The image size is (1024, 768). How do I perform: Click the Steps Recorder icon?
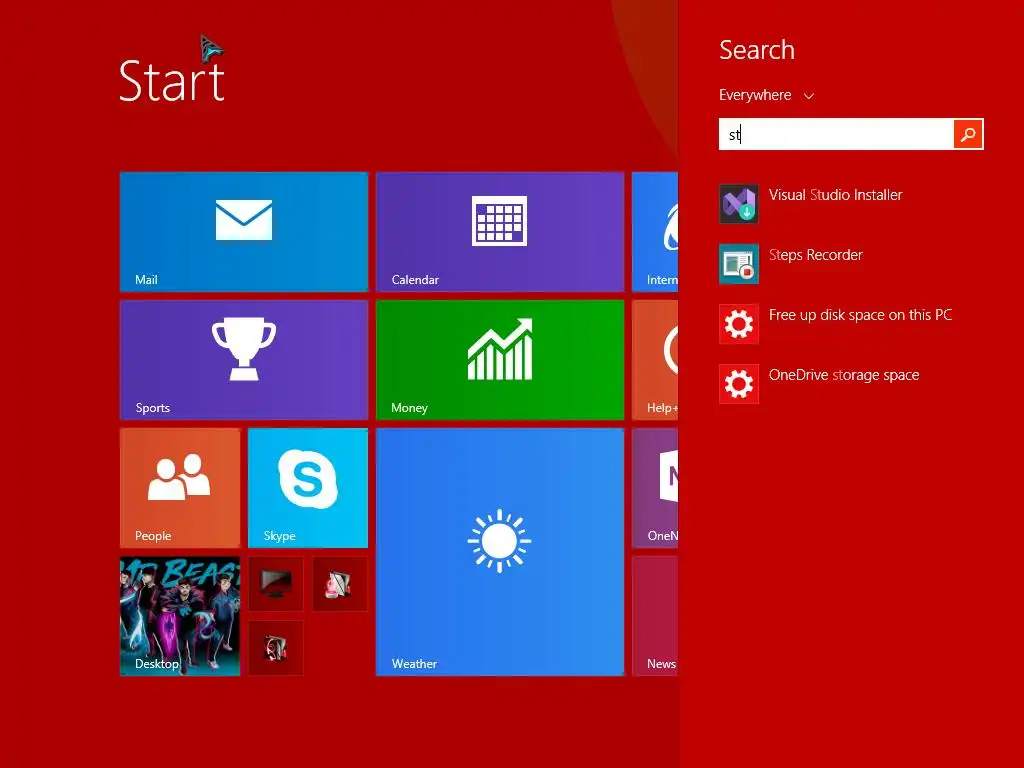(x=739, y=264)
